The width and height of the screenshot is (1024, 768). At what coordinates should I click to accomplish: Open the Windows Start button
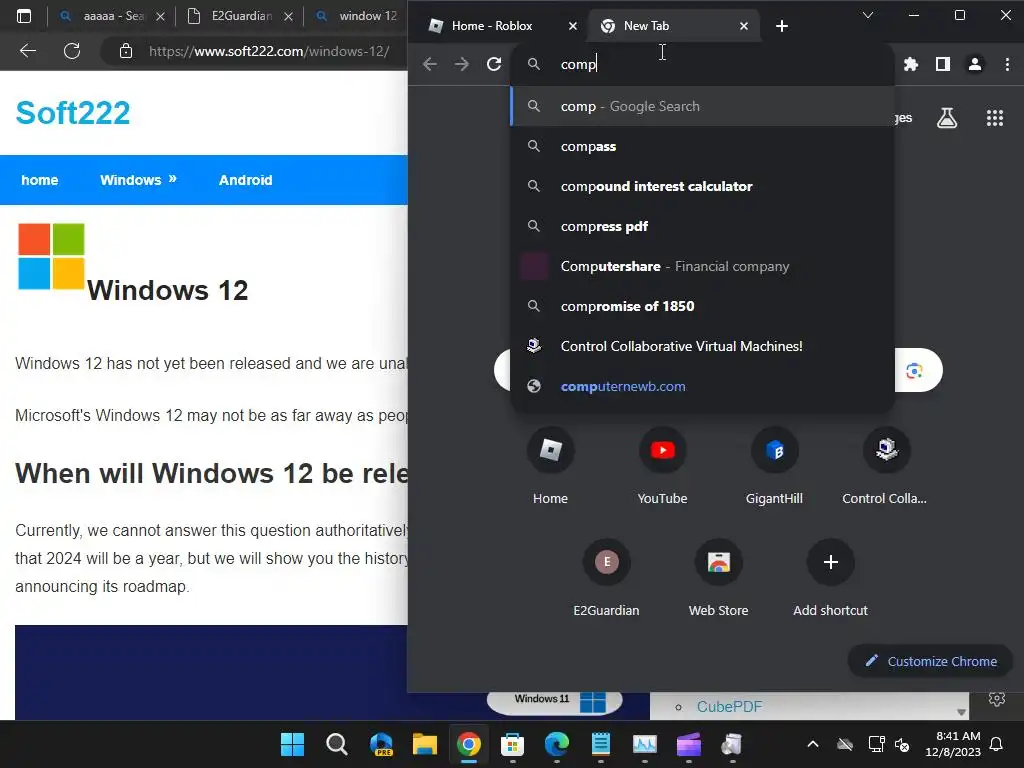(293, 744)
